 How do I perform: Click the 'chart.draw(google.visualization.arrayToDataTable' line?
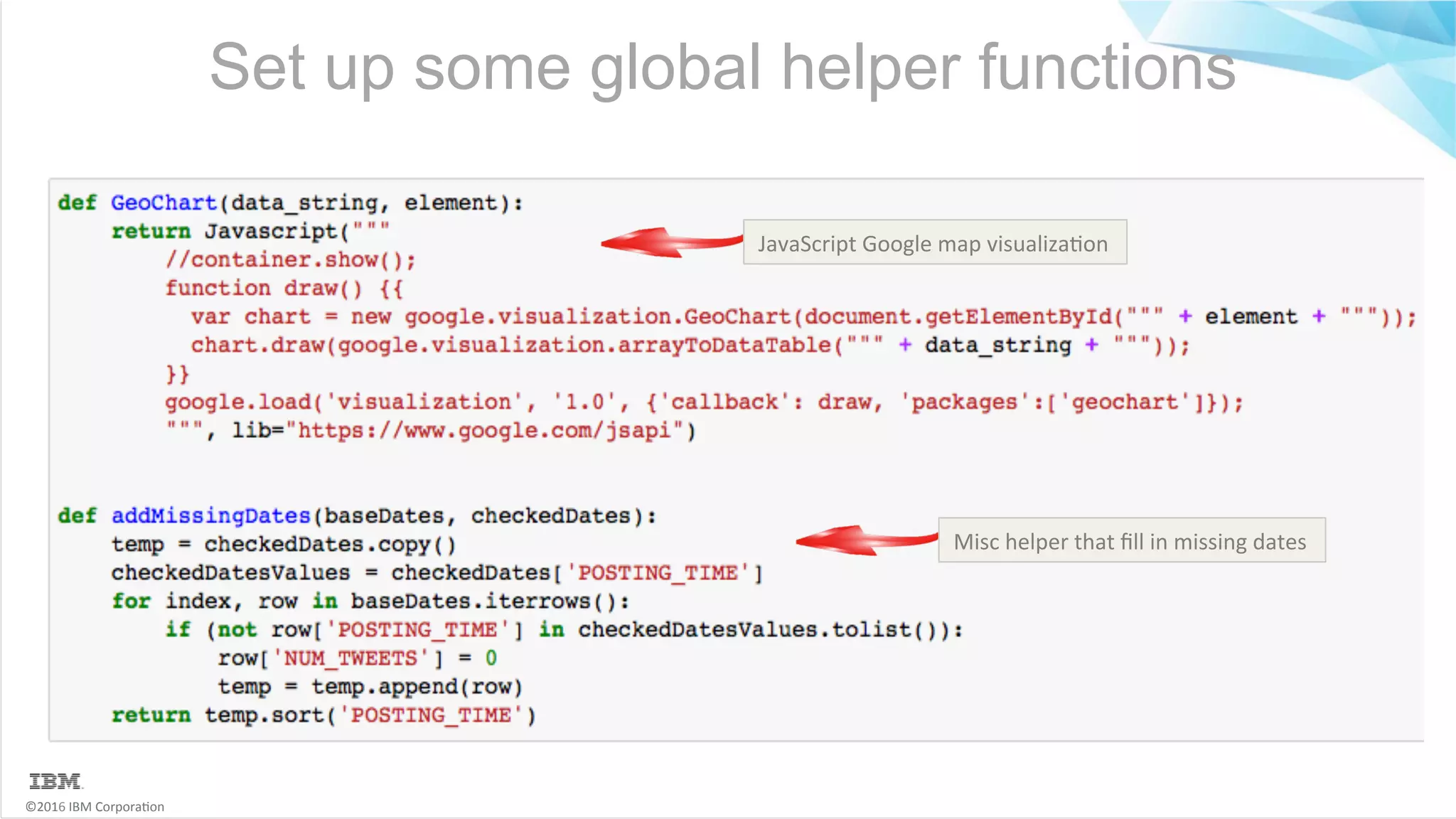tap(690, 346)
